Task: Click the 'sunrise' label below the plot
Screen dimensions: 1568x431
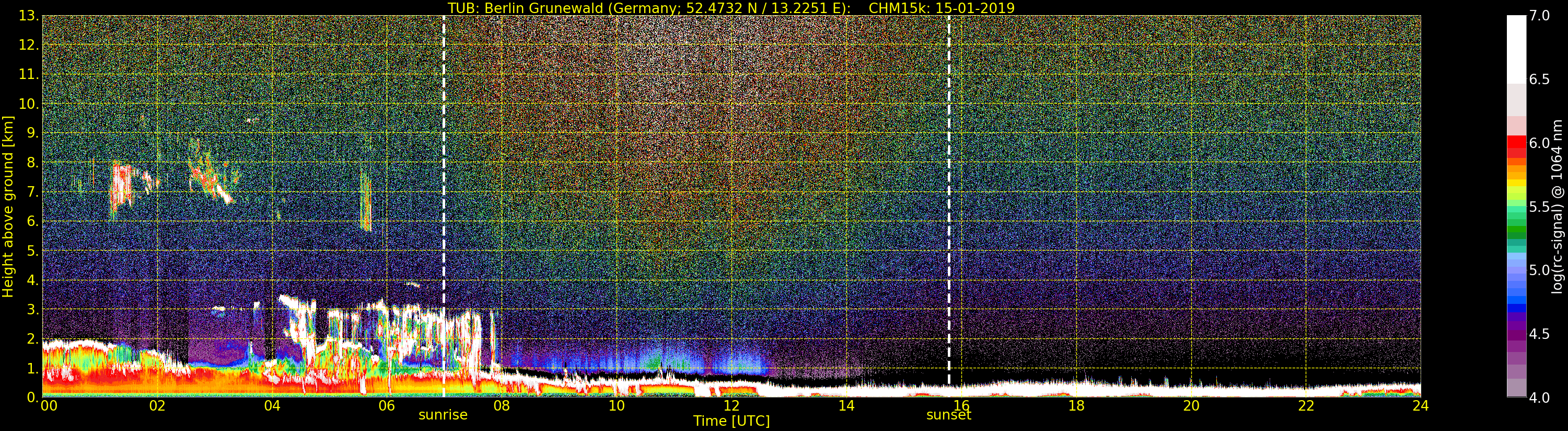Action: (443, 415)
